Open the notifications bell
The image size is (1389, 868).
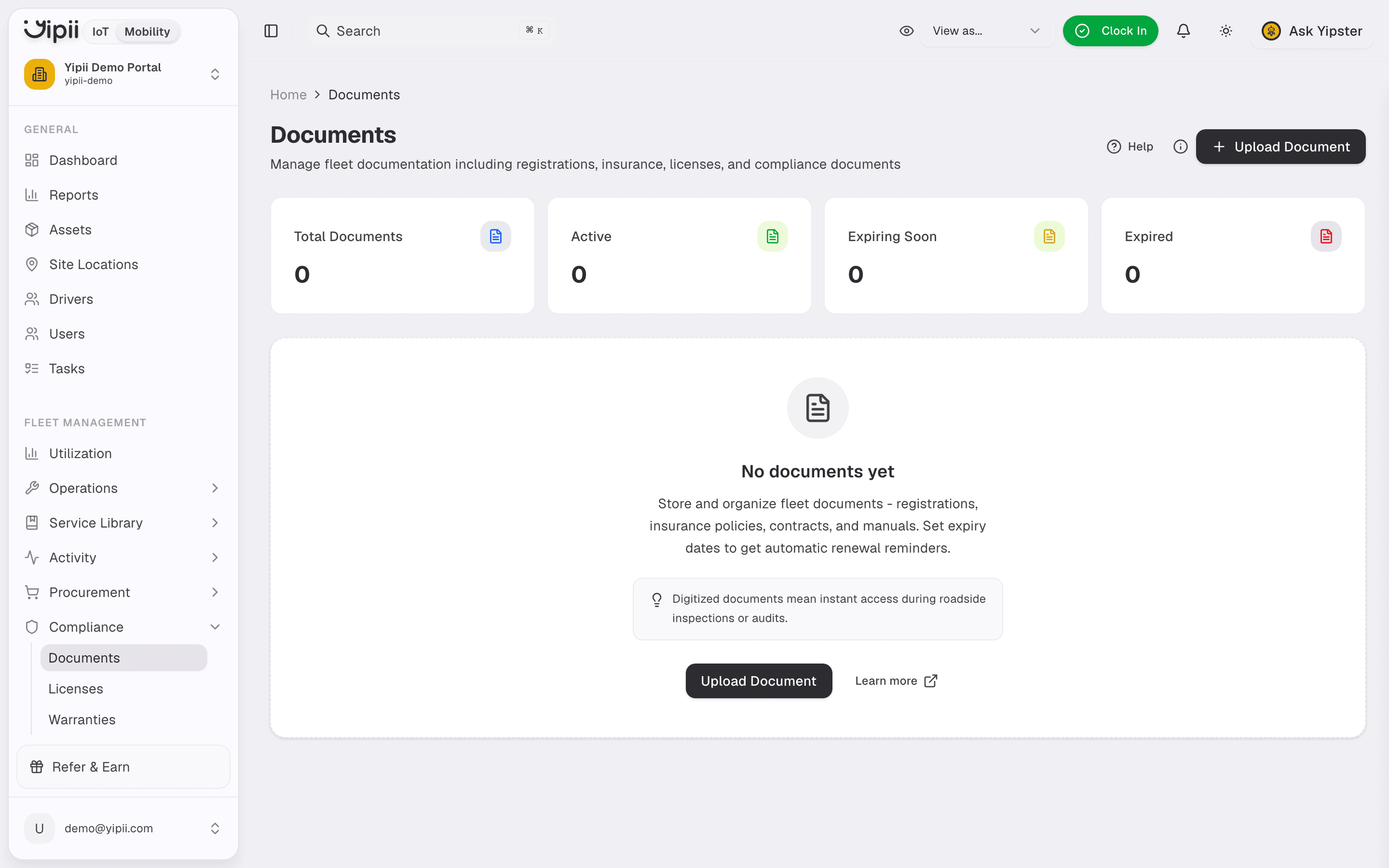1183,31
